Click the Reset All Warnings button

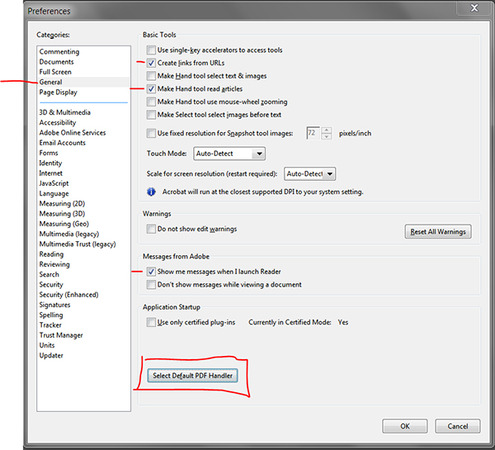[x=438, y=232]
